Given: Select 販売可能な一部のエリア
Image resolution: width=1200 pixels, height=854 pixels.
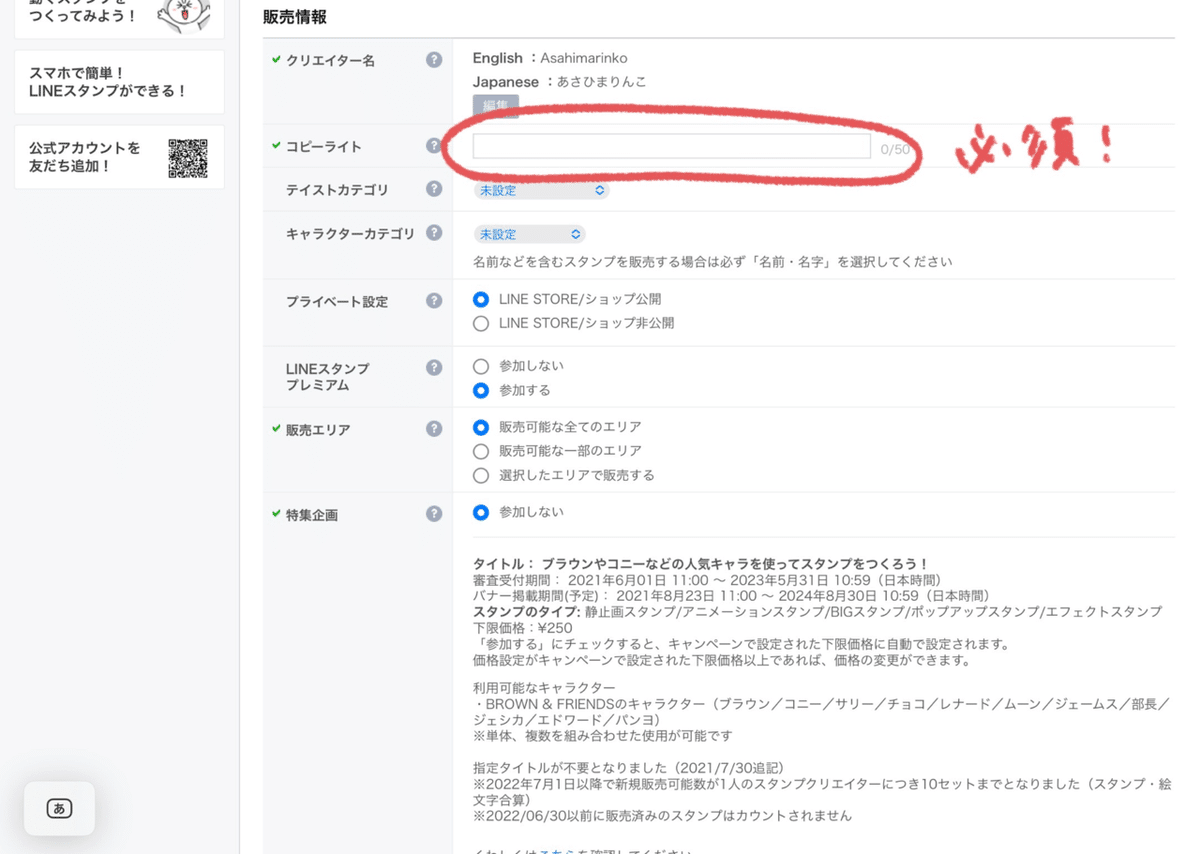Looking at the screenshot, I should pos(481,451).
